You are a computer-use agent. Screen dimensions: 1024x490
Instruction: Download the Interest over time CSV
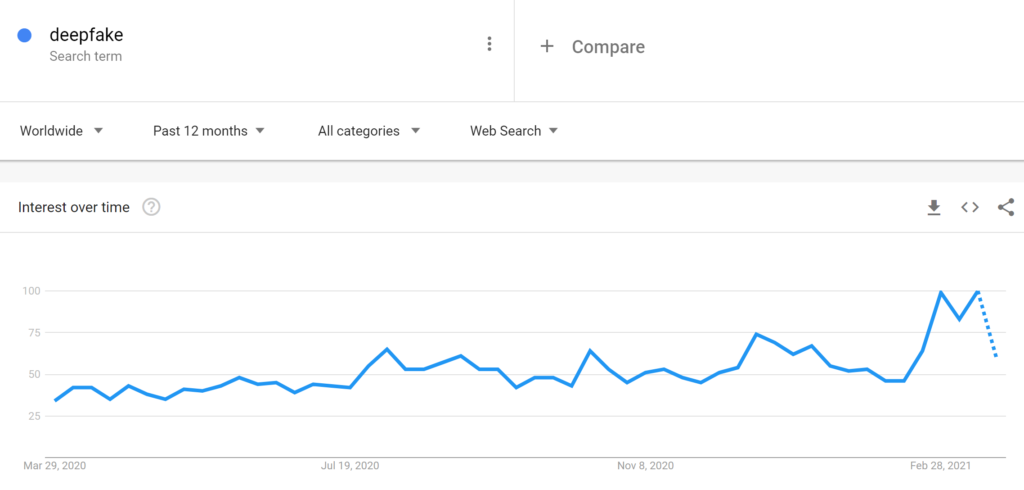tap(934, 208)
